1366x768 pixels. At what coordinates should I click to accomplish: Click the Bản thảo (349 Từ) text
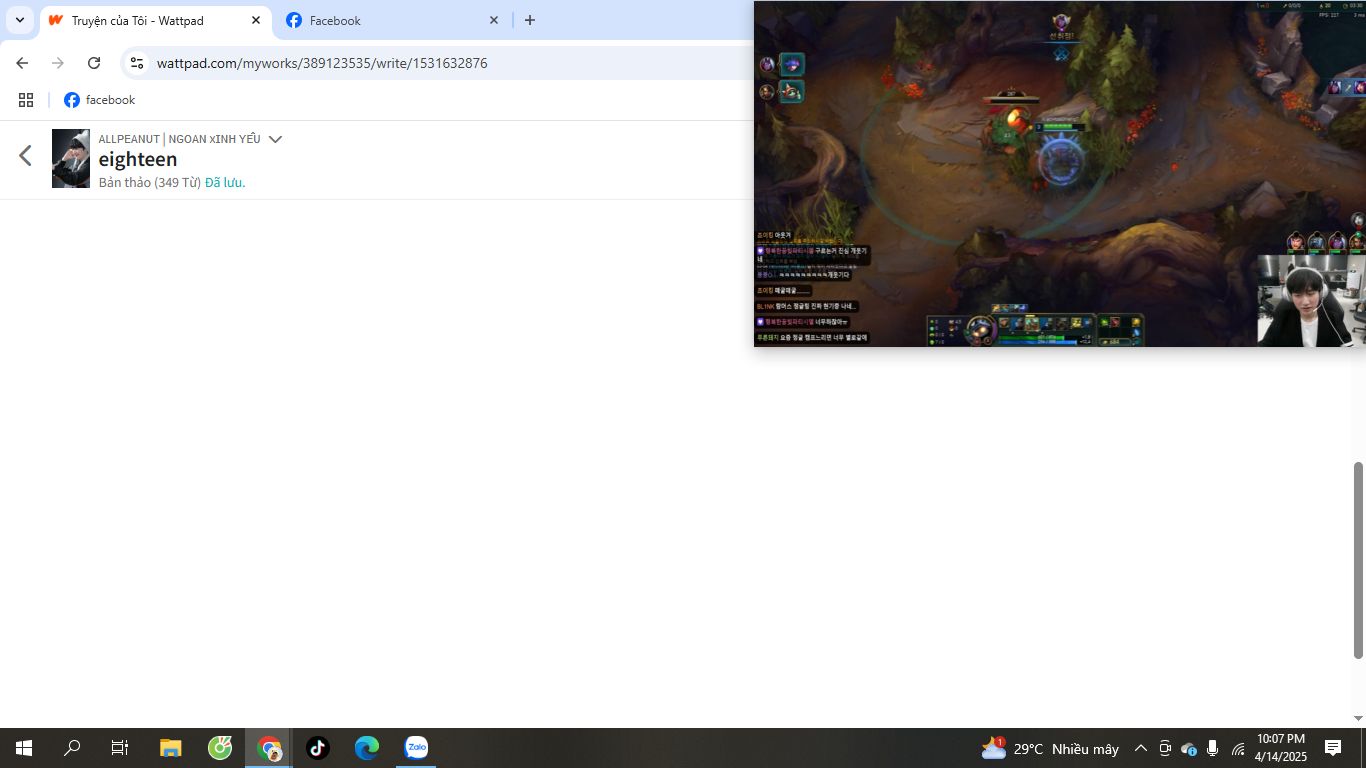150,182
